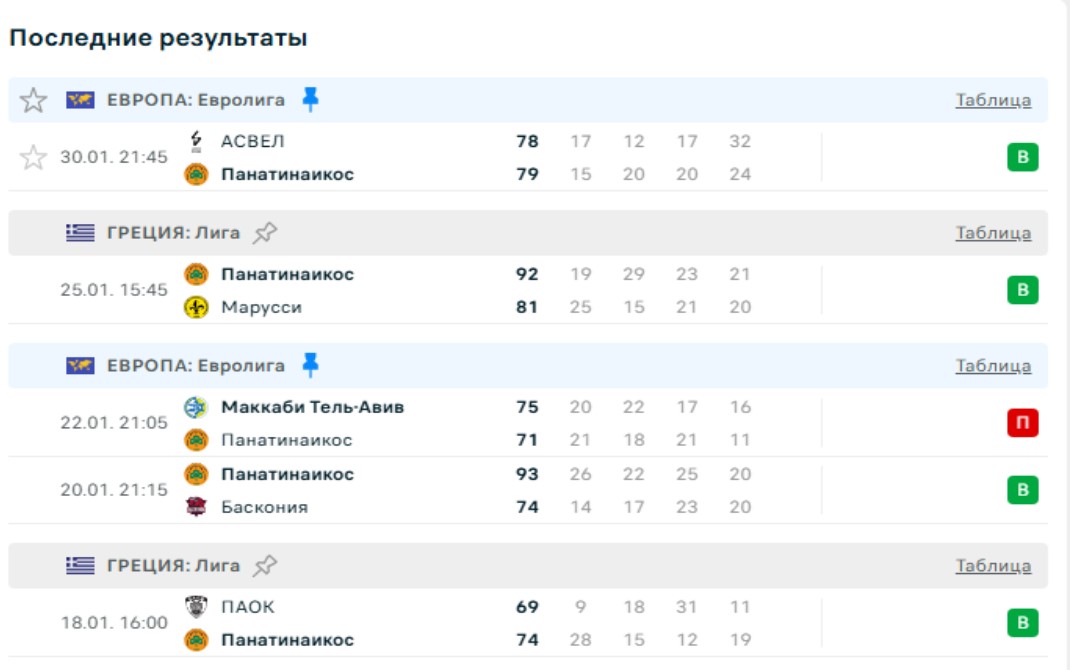
Task: Open the PAOK vs Panathinaikos final score
Action: pos(527,623)
